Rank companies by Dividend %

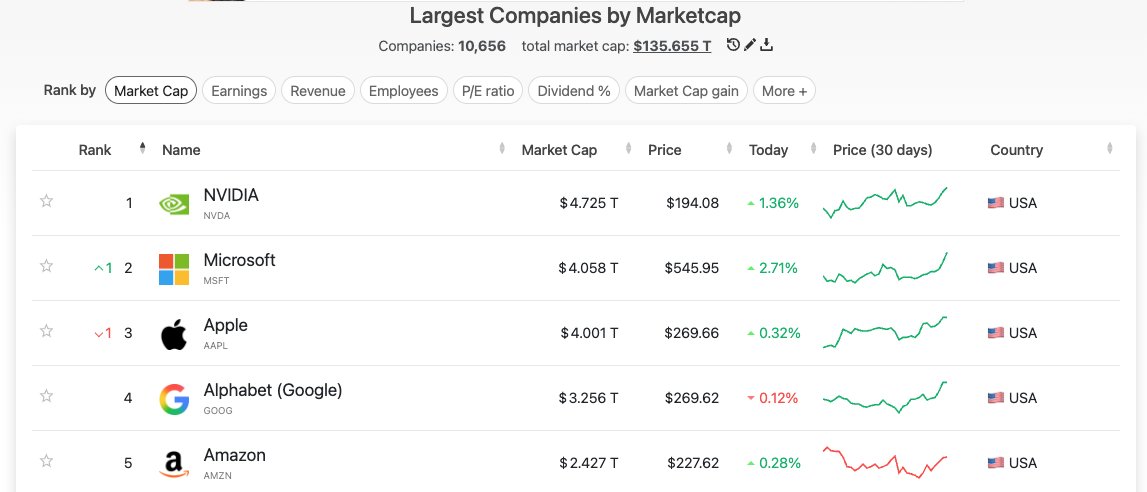pos(574,91)
